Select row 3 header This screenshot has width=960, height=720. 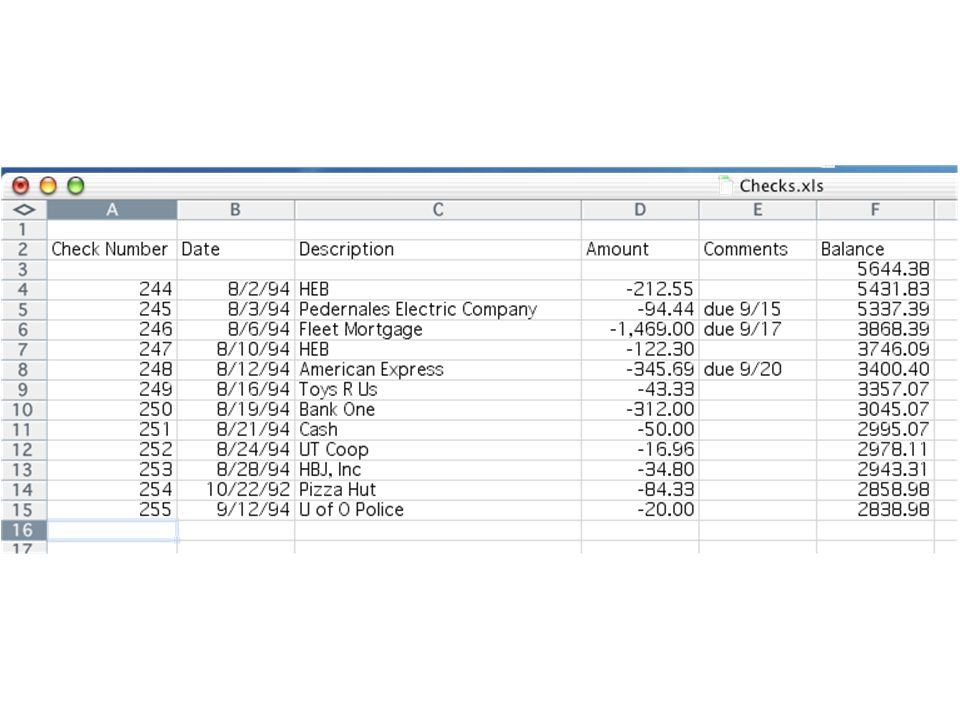coord(23,270)
